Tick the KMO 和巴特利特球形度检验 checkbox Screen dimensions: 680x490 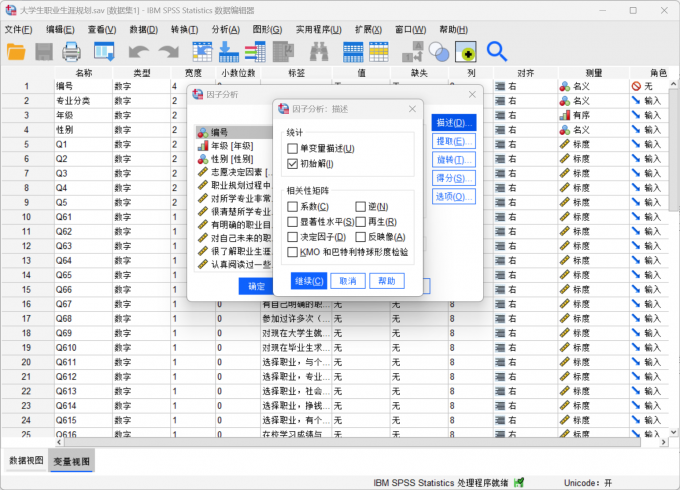[293, 252]
